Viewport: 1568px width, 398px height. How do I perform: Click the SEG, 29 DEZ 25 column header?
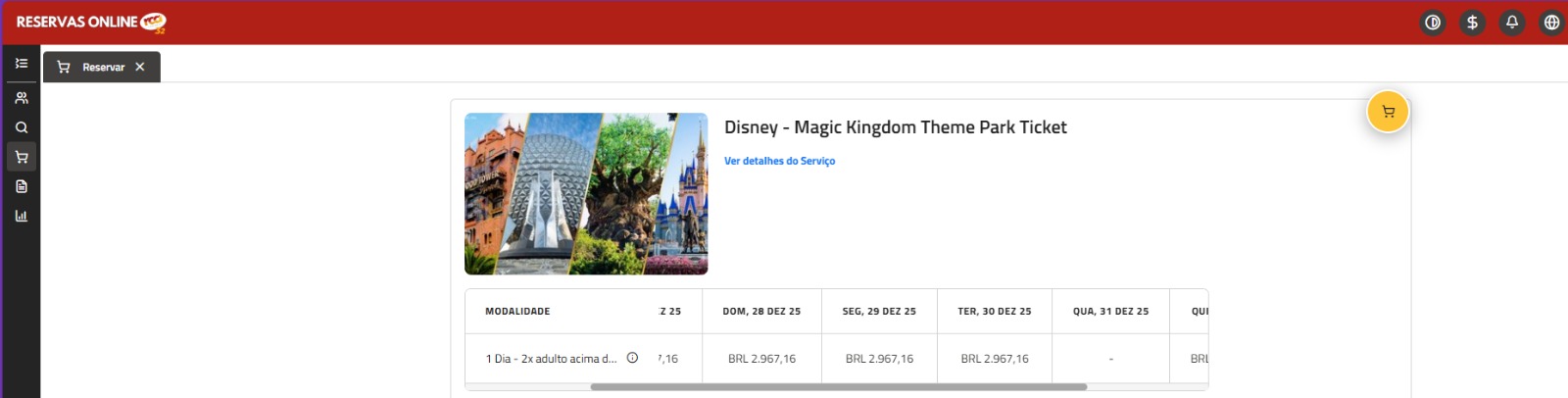point(879,312)
